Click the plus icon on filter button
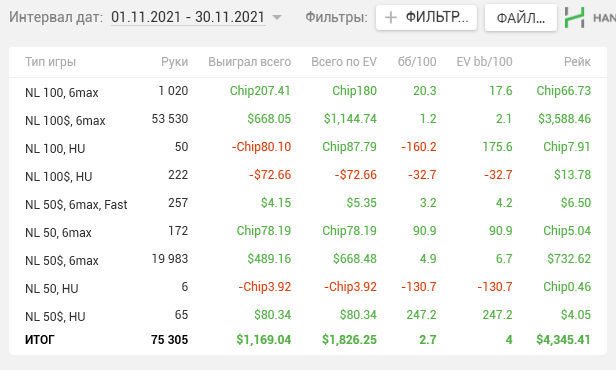 point(390,18)
